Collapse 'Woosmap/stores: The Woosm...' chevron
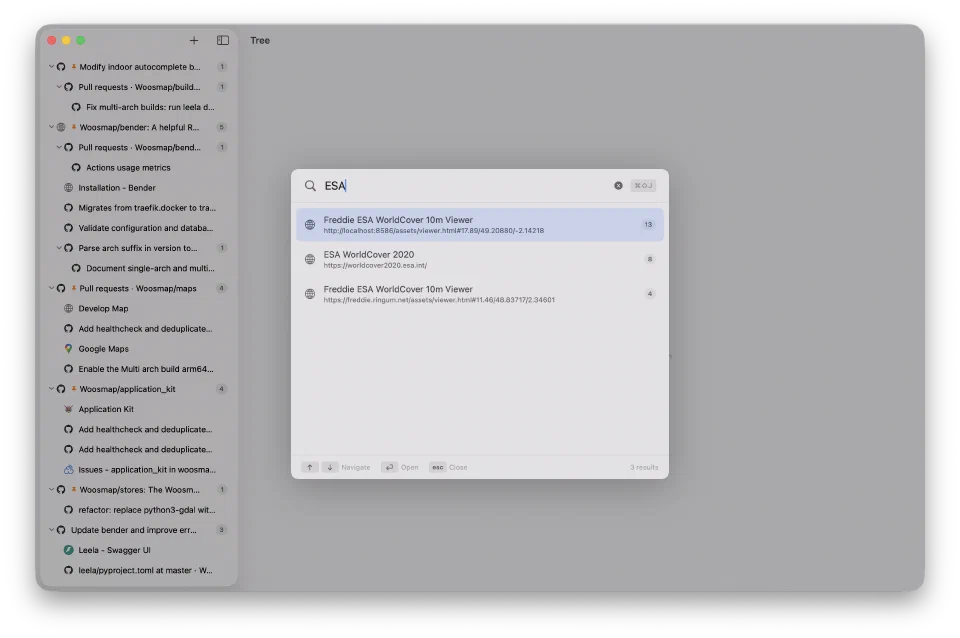Viewport: 960px width, 638px height. coord(51,490)
